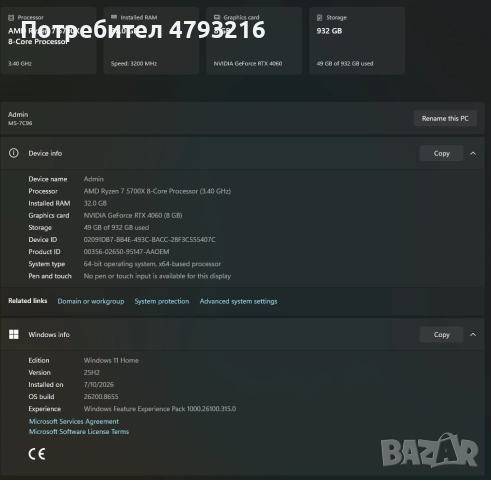Collapse the Windows info section chevron
The height and width of the screenshot is (480, 491).
pos(473,335)
